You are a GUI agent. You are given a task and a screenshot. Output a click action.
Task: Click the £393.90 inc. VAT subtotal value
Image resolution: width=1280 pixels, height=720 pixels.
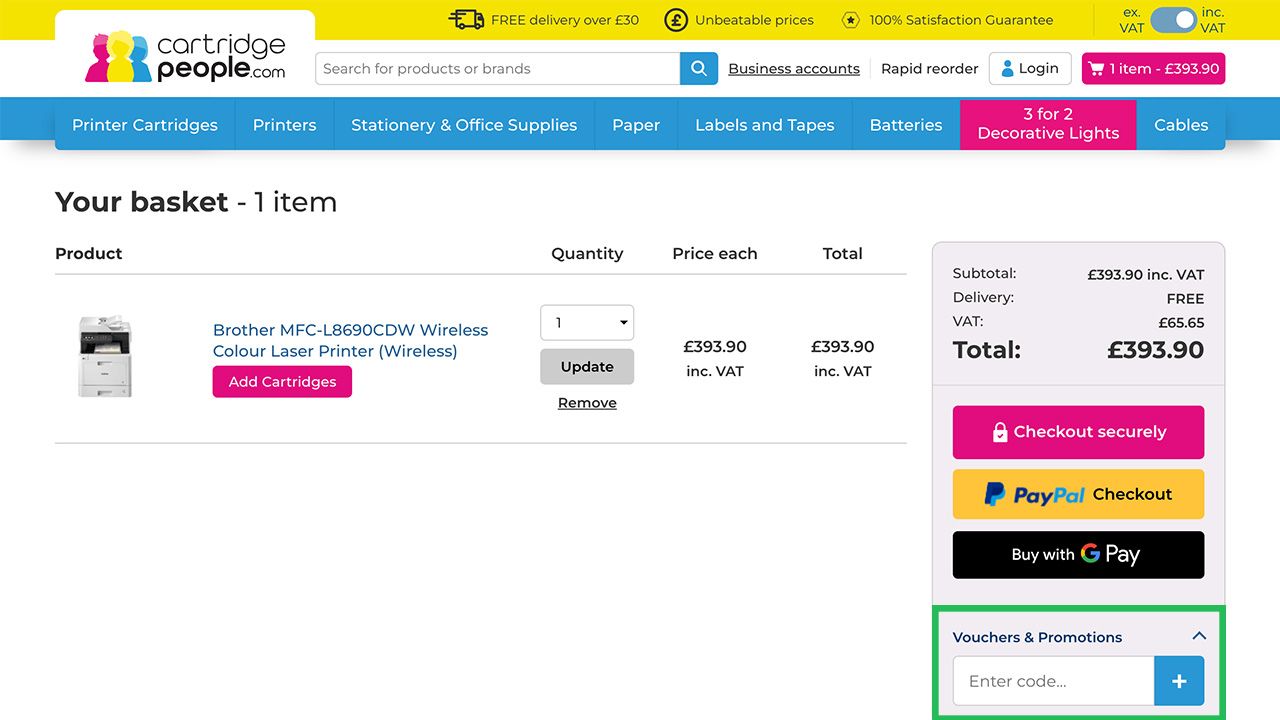coord(1146,275)
